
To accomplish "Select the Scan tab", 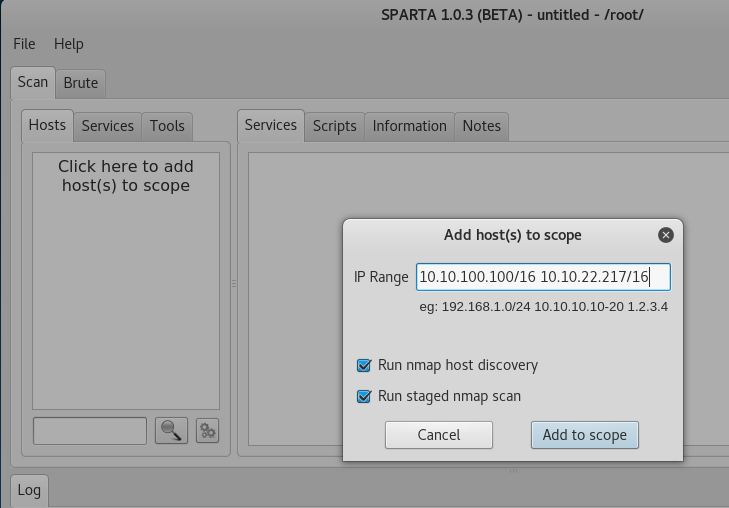I will pos(33,82).
